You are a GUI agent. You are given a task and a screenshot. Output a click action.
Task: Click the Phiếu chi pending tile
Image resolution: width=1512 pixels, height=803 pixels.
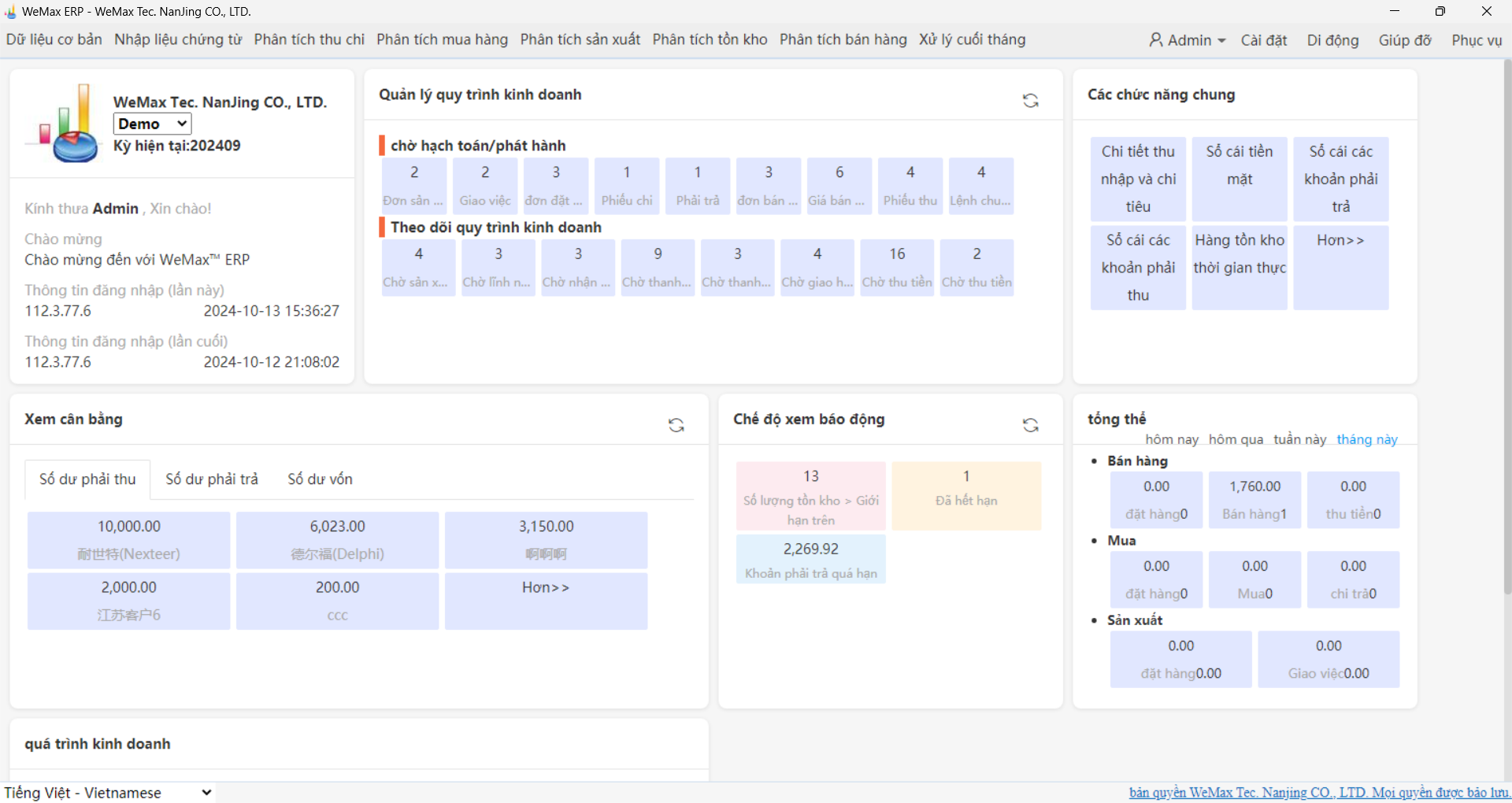tap(627, 186)
